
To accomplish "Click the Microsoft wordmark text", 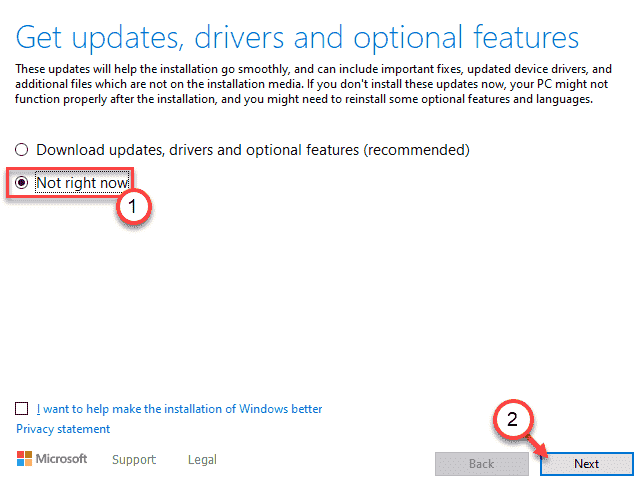I will coord(62,459).
